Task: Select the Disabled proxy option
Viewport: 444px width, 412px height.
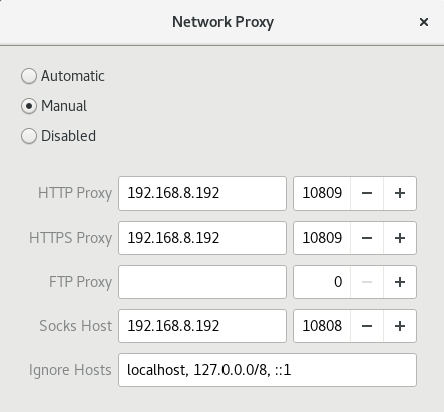Action: (29, 136)
